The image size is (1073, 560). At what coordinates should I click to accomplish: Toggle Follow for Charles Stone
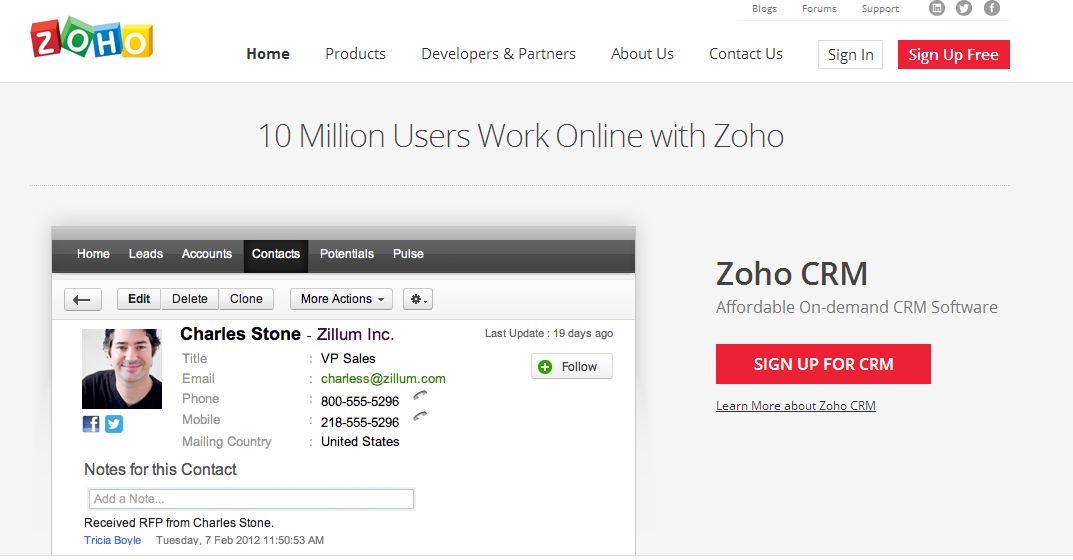[571, 367]
